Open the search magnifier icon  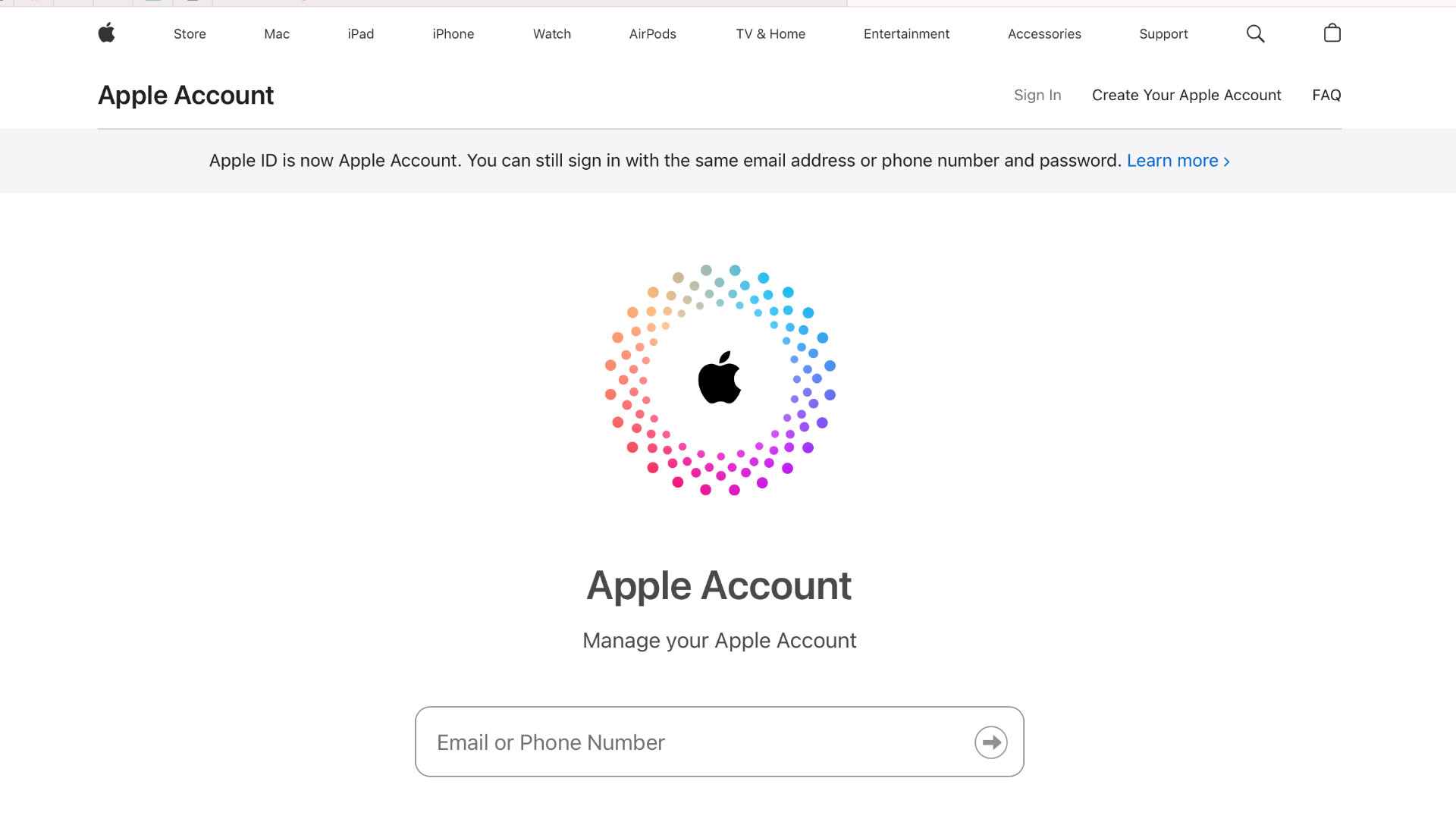(x=1255, y=33)
